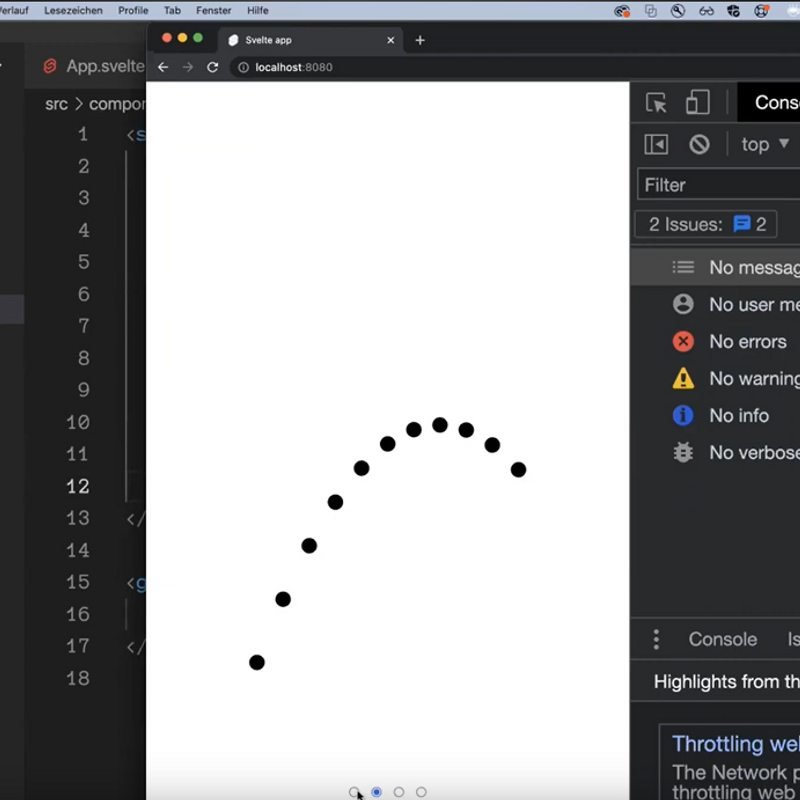
Task: Go back in browser history
Action: click(x=163, y=67)
